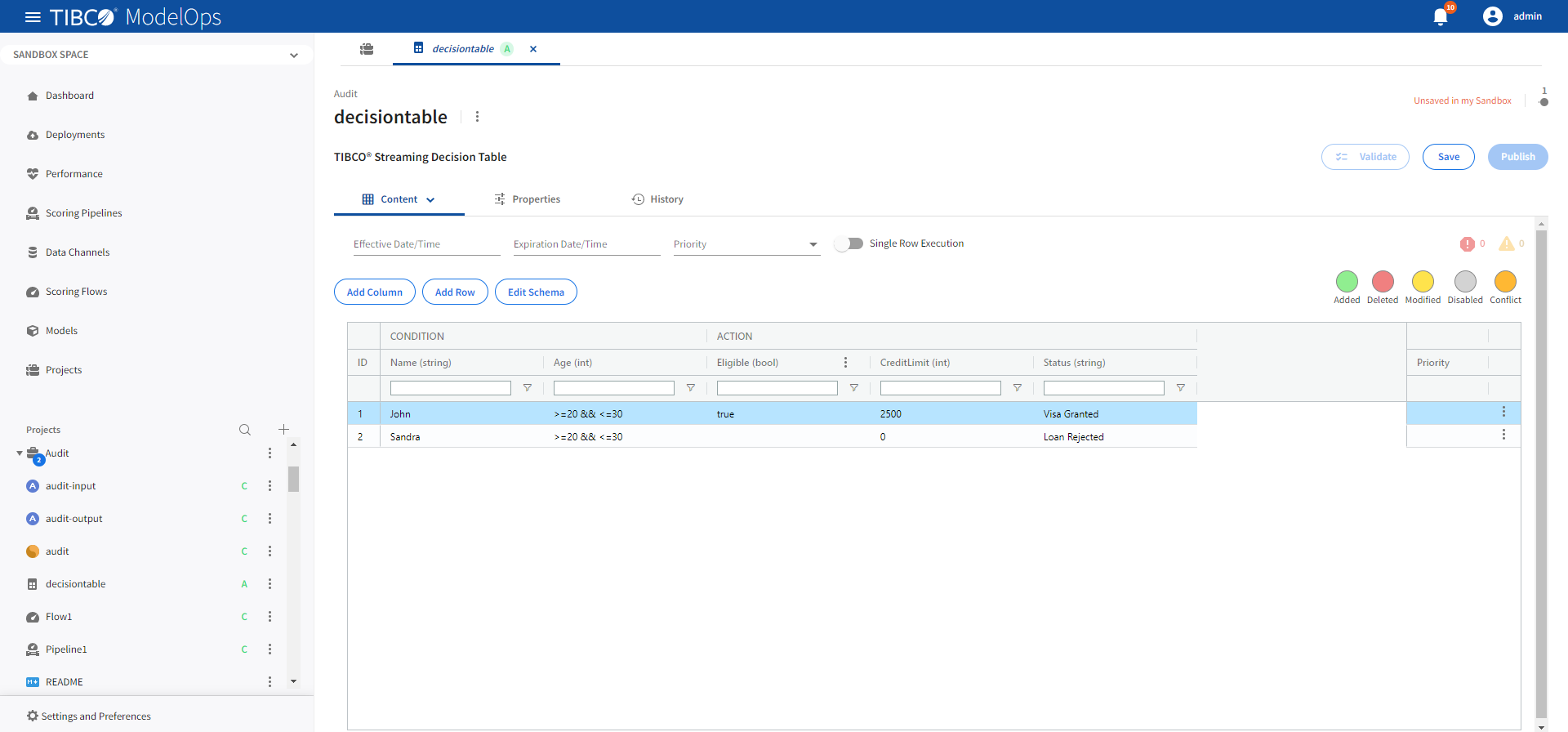Collapse the Audit project tree
Image resolution: width=1568 pixels, height=732 pixels.
coord(20,453)
